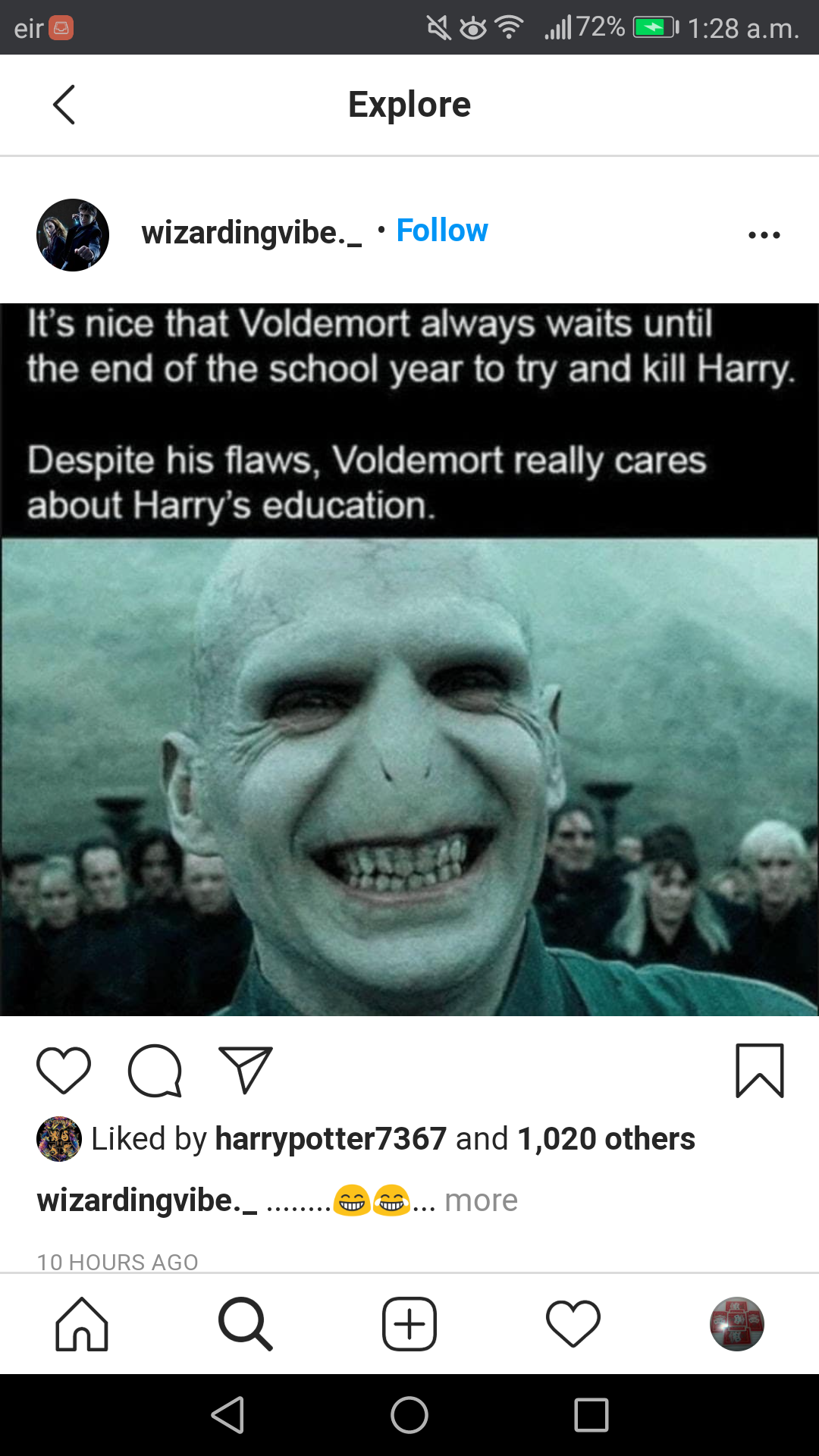The image size is (819, 1456).
Task: Expand caption by tapping more
Action: pyautogui.click(x=481, y=1200)
